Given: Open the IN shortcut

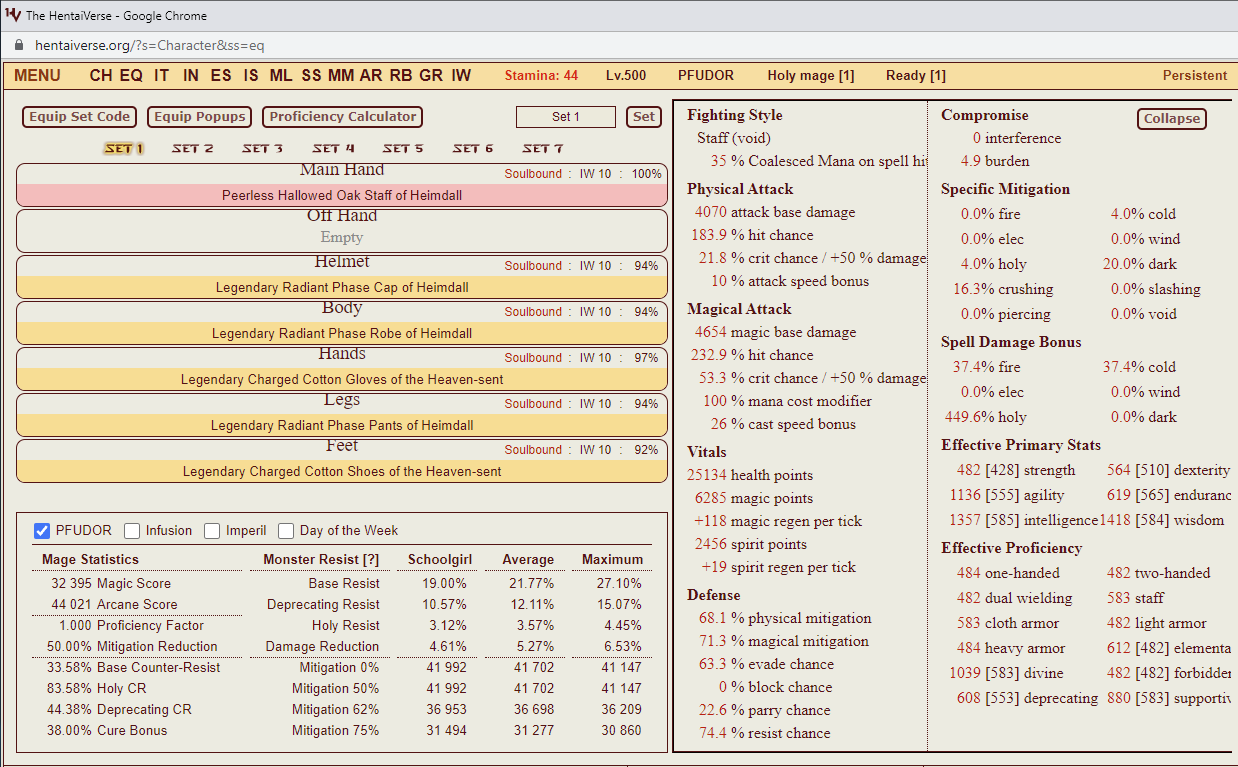Looking at the screenshot, I should coord(191,76).
